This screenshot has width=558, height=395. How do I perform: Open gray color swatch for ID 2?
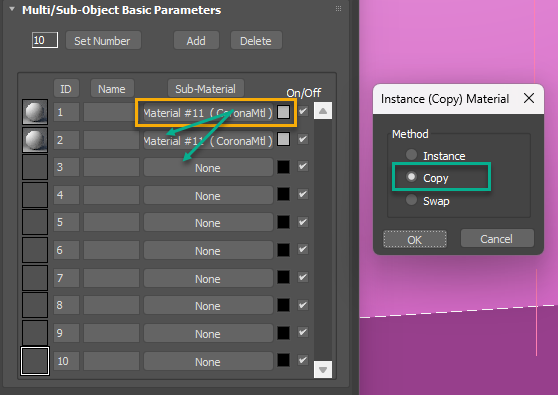tap(283, 139)
